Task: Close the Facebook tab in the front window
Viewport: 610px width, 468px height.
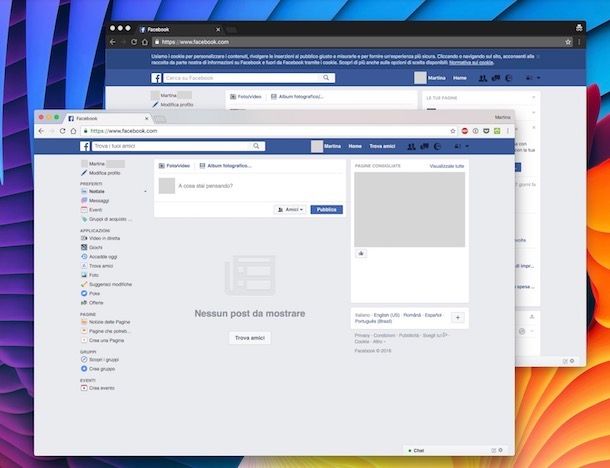Action: [147, 118]
